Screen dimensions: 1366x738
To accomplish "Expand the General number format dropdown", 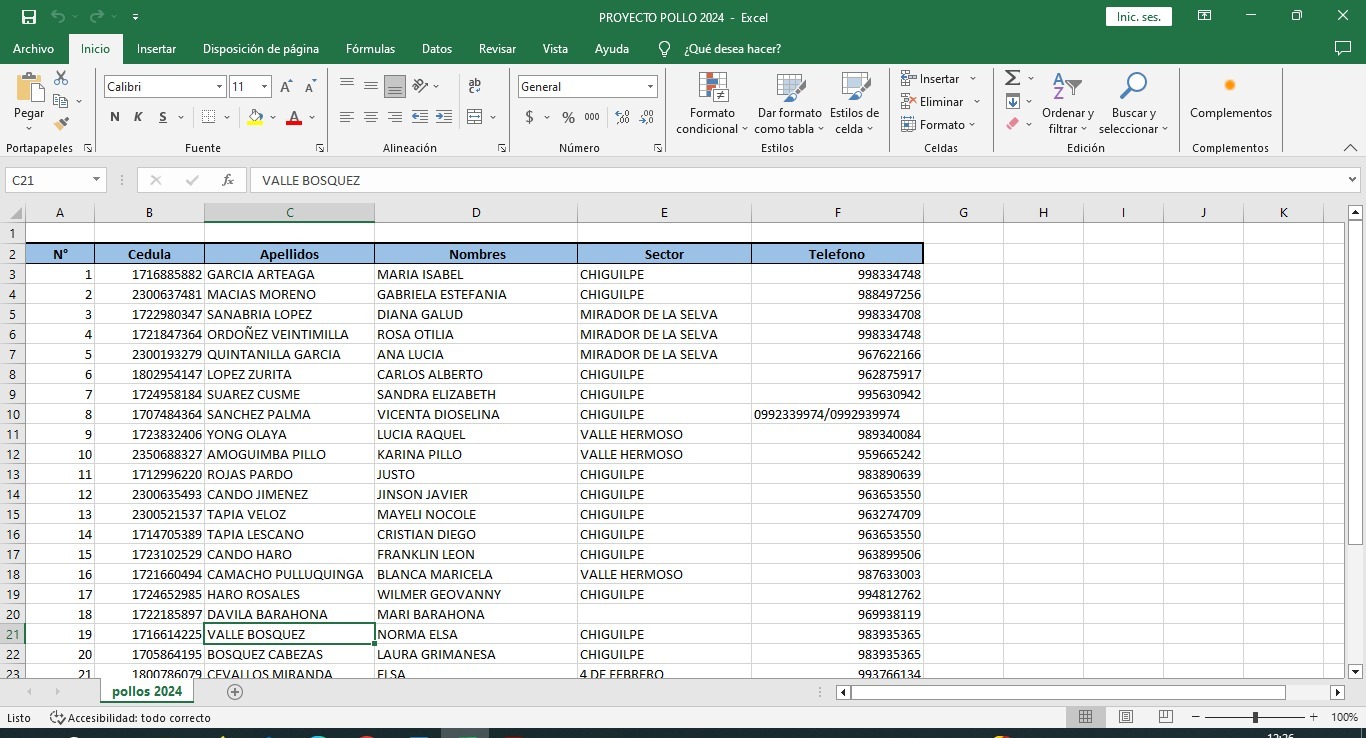I will [651, 87].
